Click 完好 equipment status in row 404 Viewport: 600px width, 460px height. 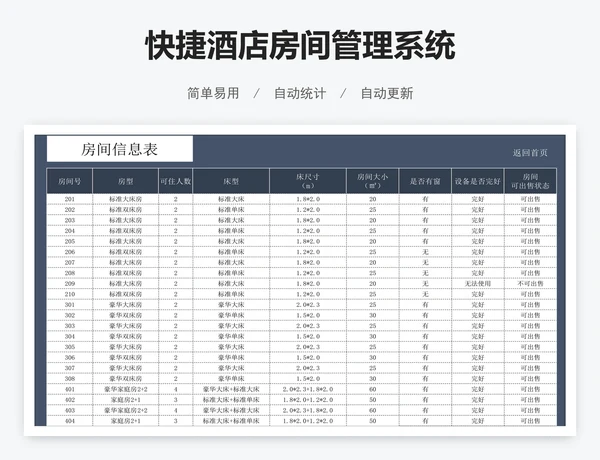[478, 421]
